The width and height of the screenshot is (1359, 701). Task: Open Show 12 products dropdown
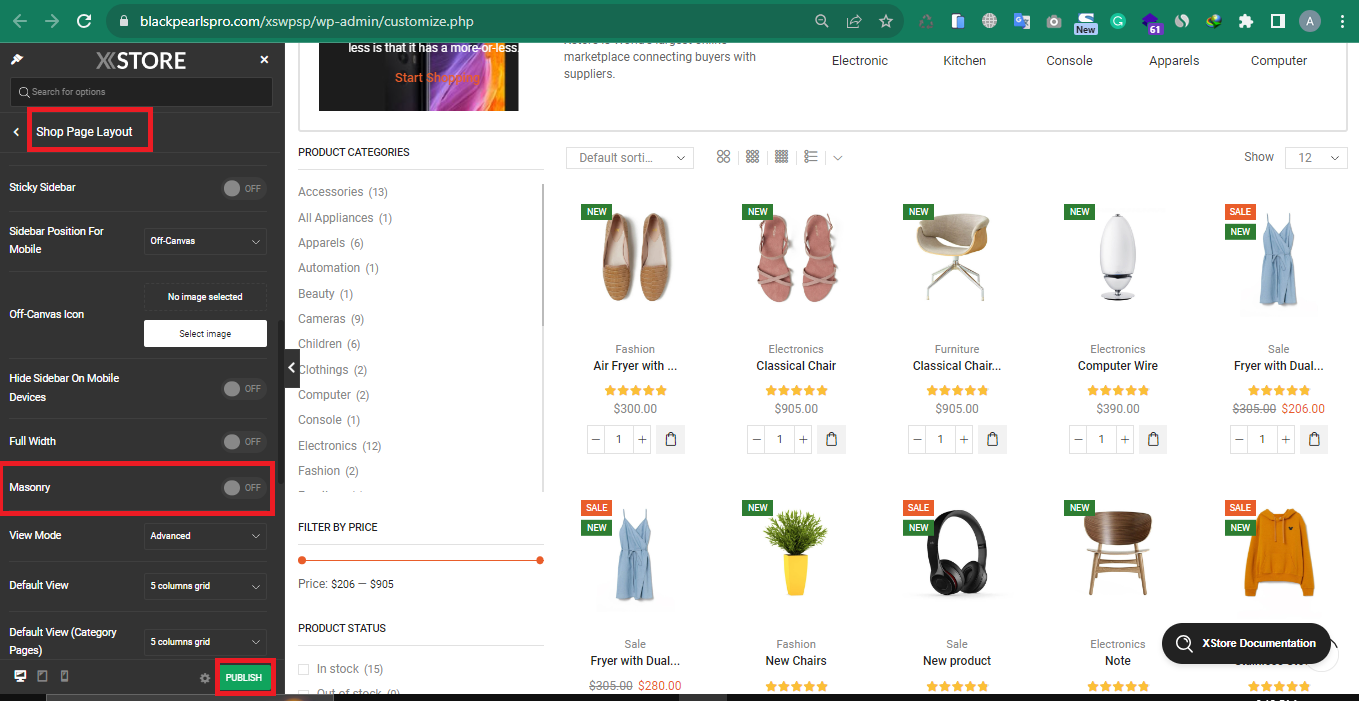click(x=1318, y=158)
